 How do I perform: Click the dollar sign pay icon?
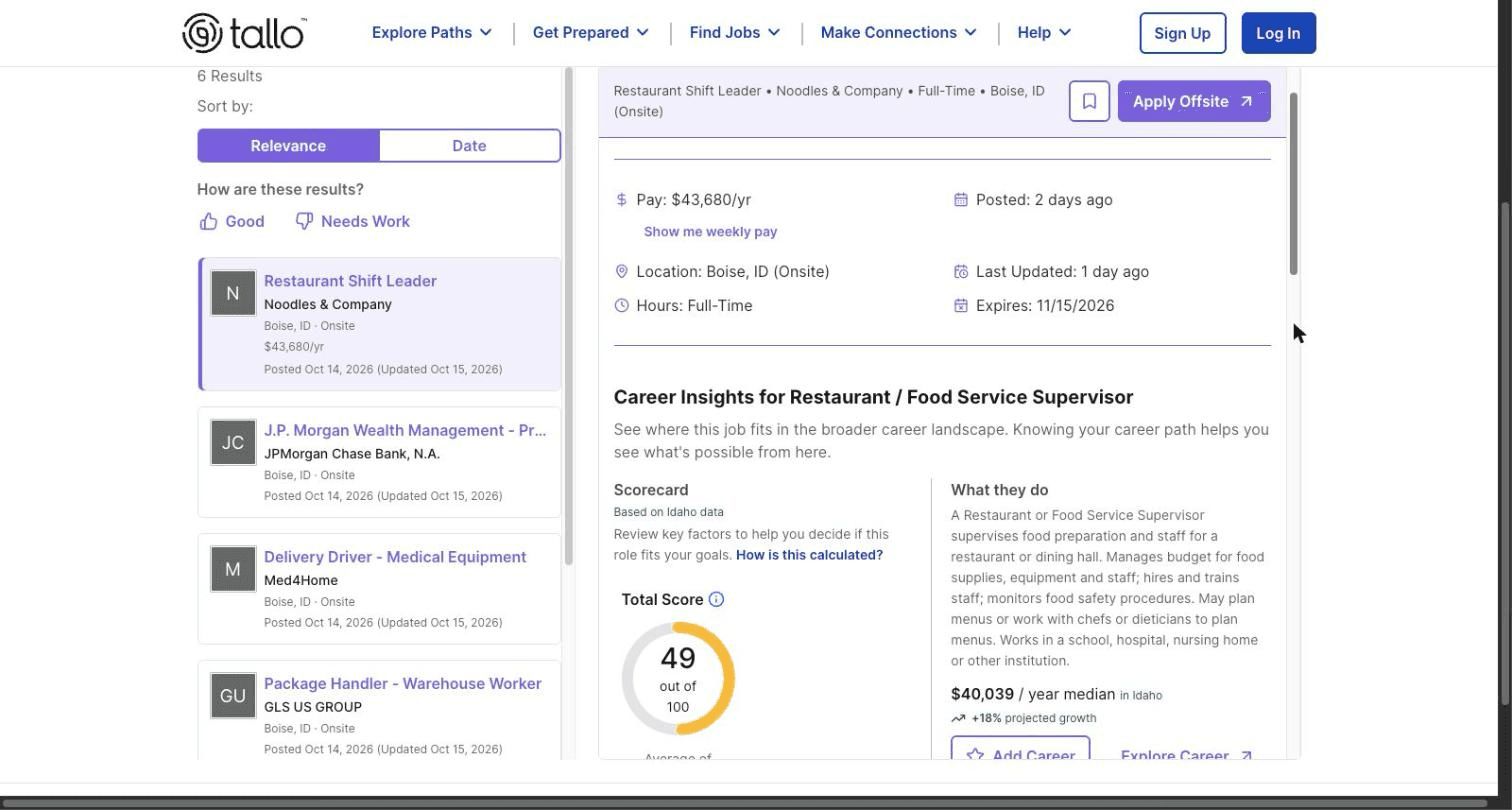pos(621,200)
